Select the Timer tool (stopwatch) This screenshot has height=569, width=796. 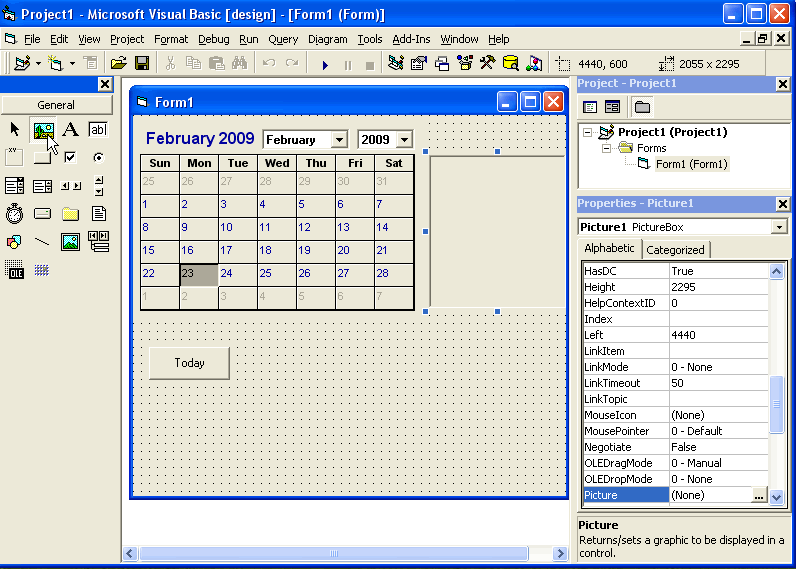(14, 214)
